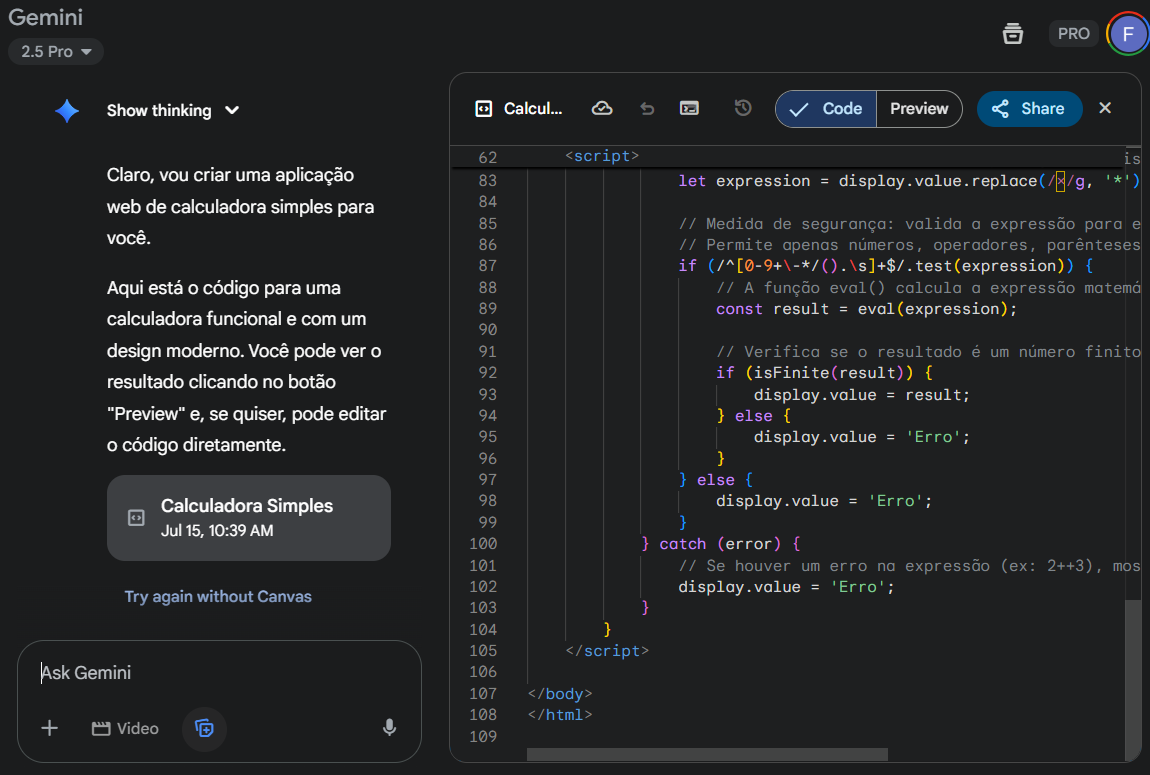Click the code icon in the Calculadora Simples card
The width and height of the screenshot is (1150, 775).
(136, 518)
